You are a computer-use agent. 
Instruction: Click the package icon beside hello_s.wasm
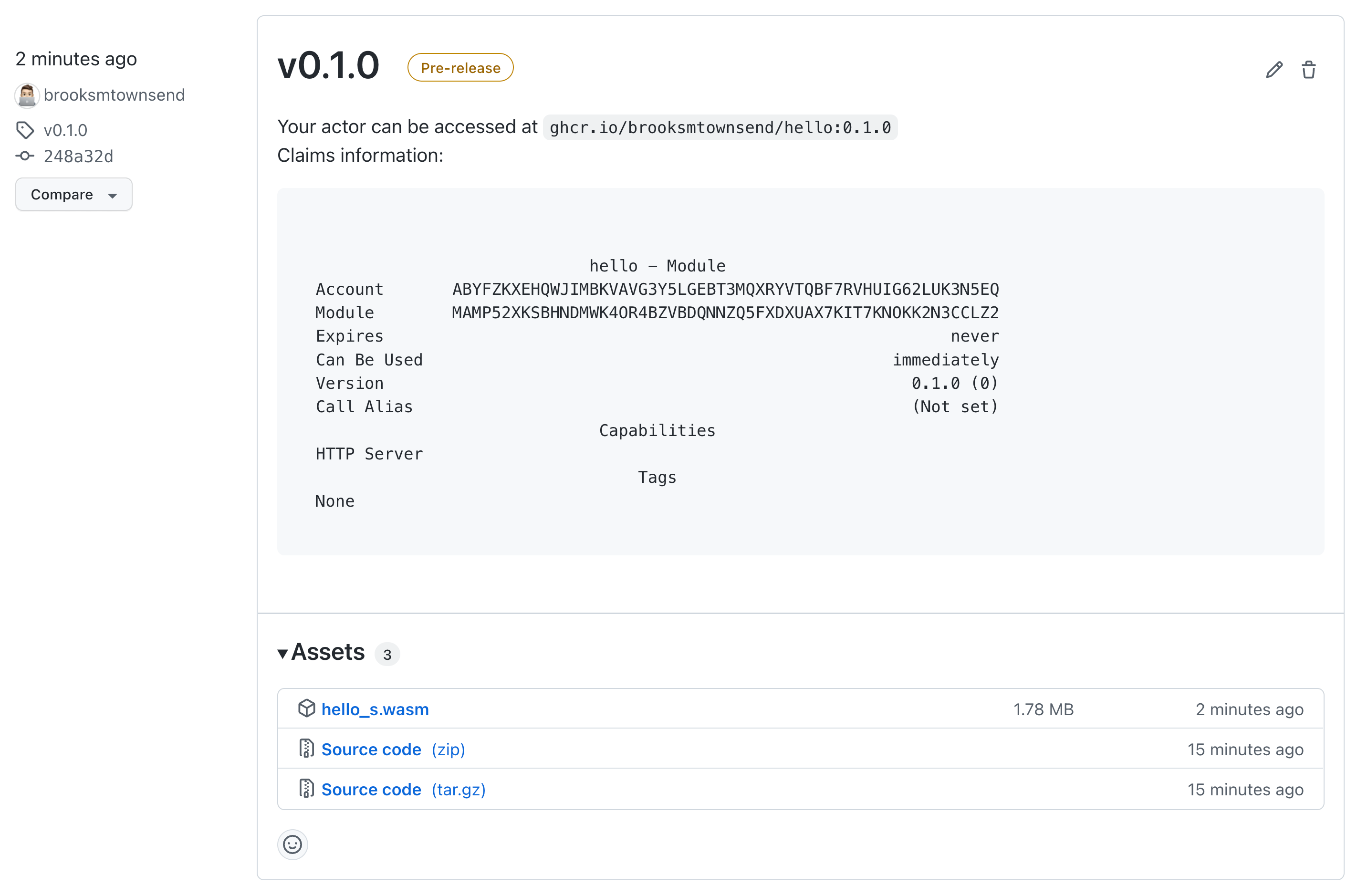coord(307,708)
